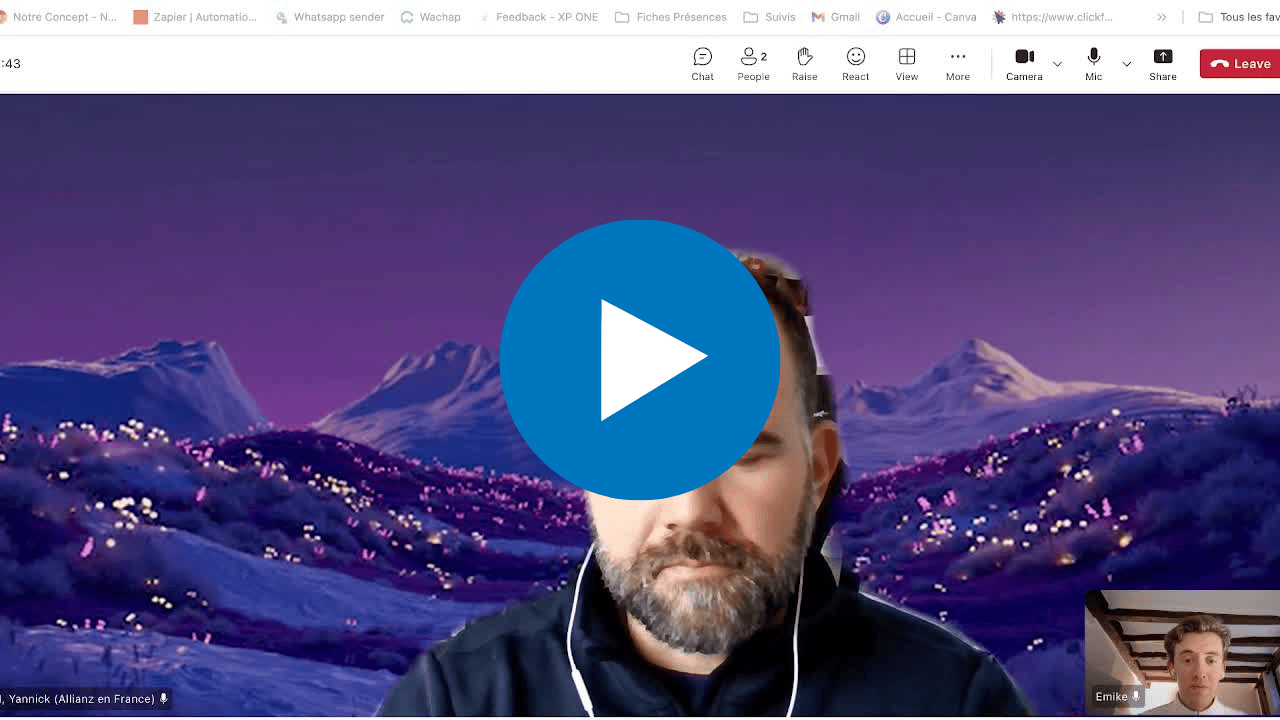Raise your hand in meeting

point(804,64)
